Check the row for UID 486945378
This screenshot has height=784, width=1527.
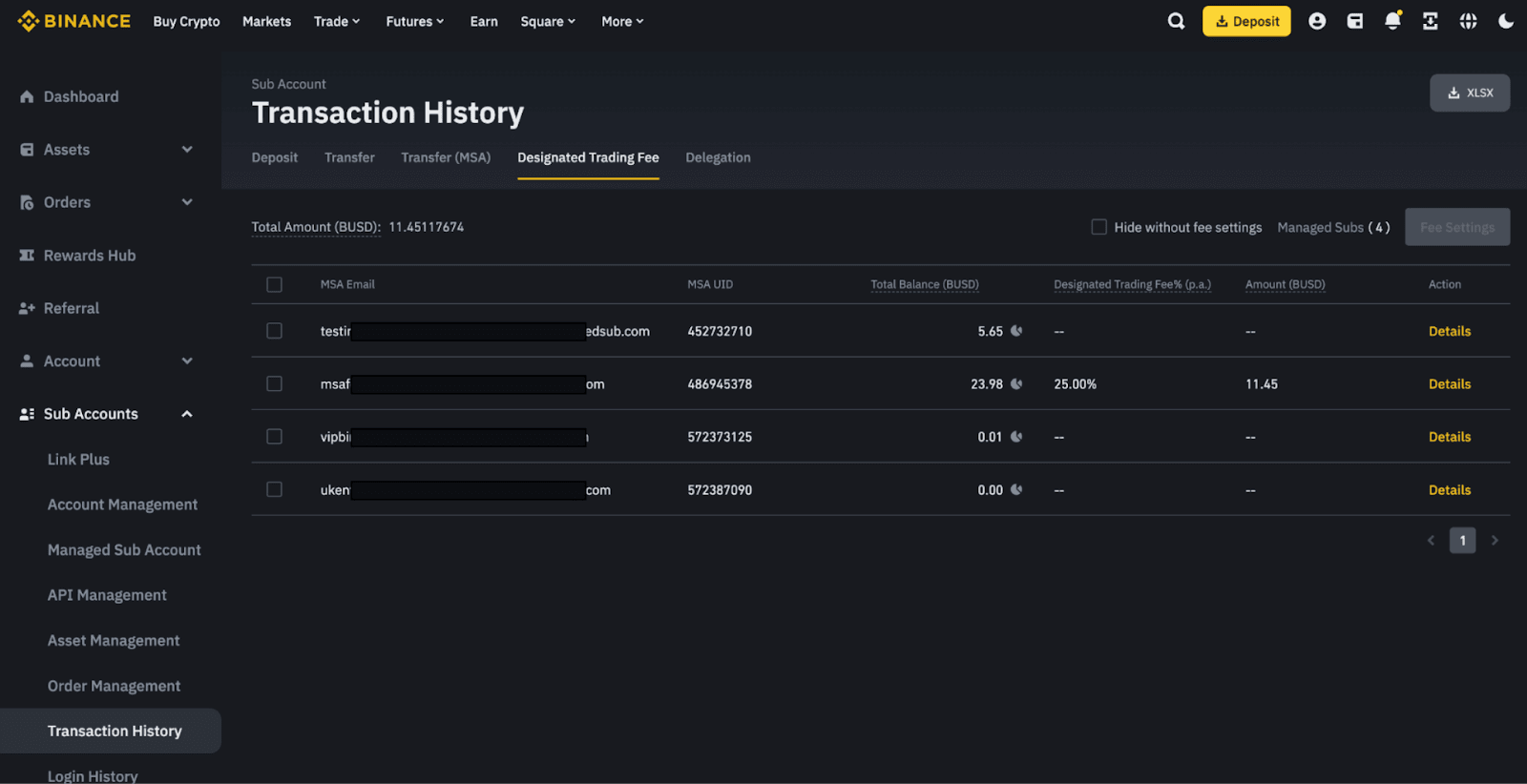pyautogui.click(x=275, y=384)
